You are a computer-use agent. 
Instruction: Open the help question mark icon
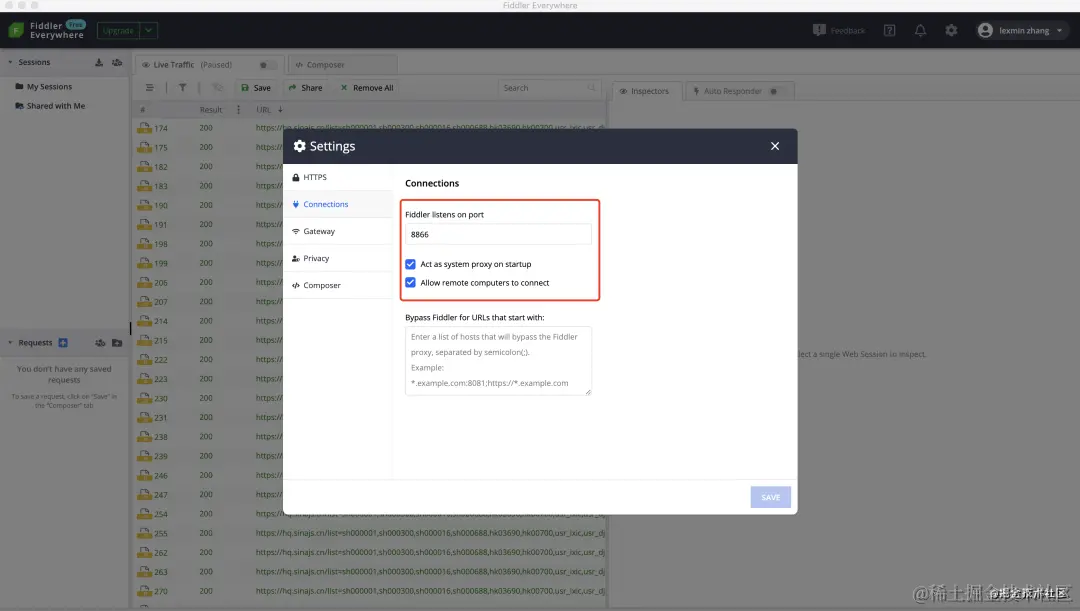(889, 30)
